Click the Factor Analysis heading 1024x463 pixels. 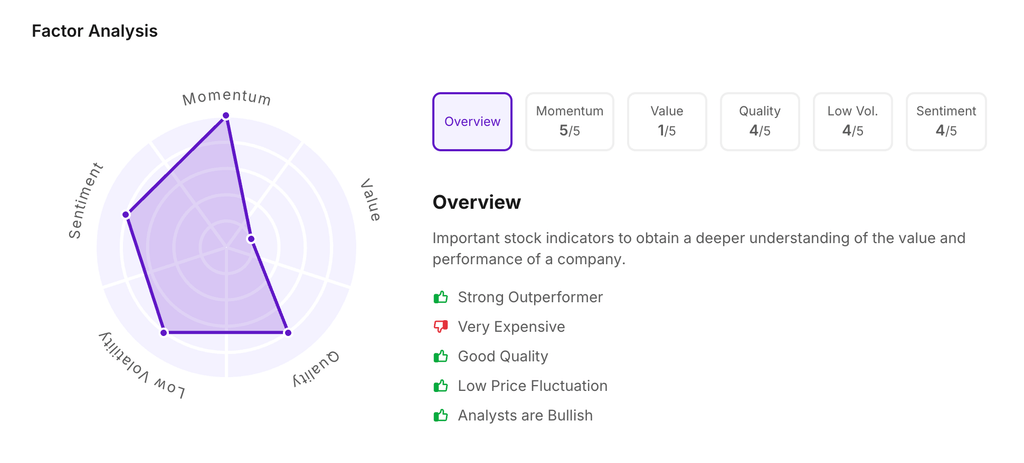(95, 31)
